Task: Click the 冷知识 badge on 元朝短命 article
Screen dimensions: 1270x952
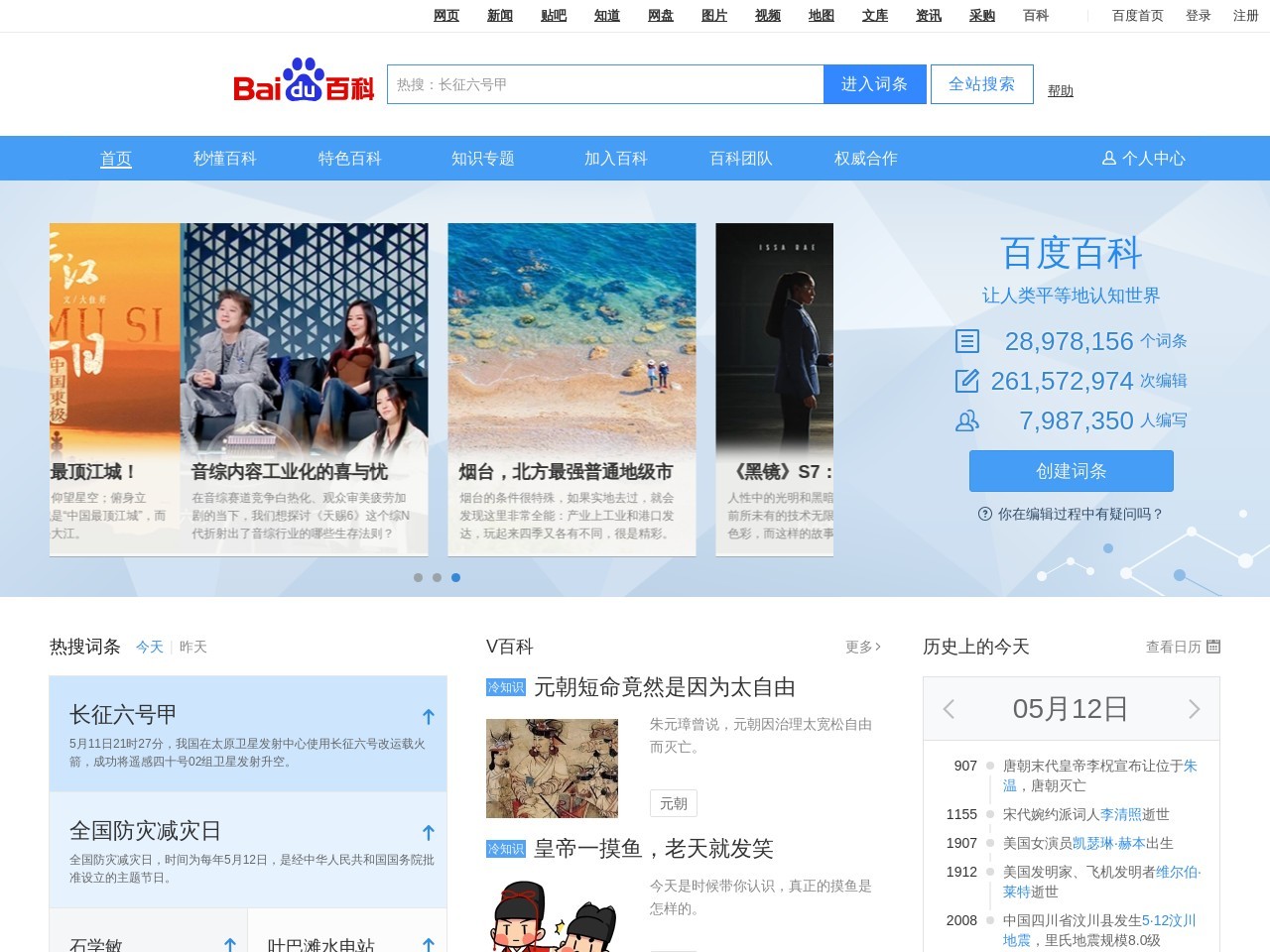Action: pyautogui.click(x=506, y=687)
